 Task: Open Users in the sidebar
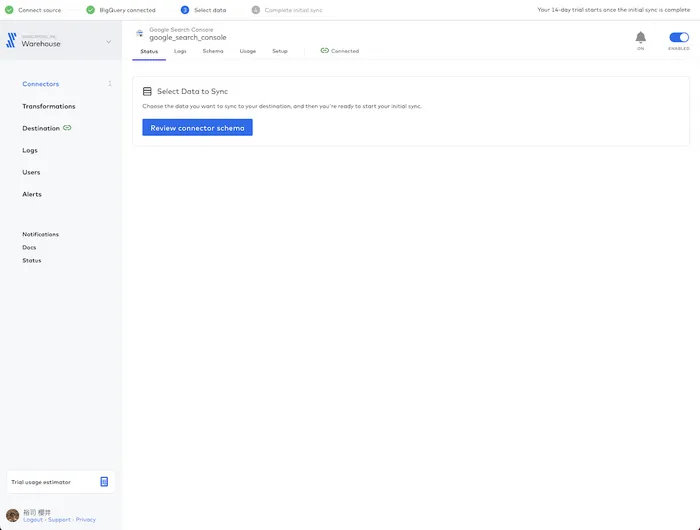31,172
